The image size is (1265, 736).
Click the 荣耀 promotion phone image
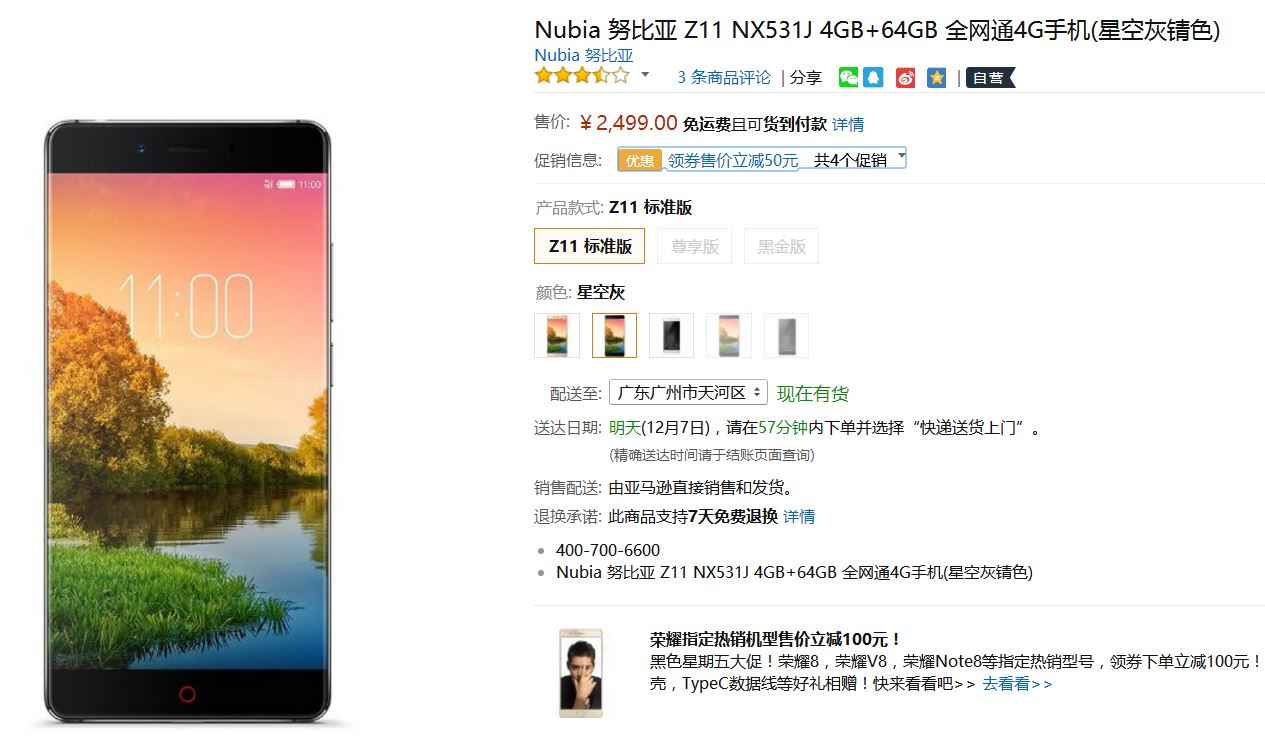click(581, 673)
